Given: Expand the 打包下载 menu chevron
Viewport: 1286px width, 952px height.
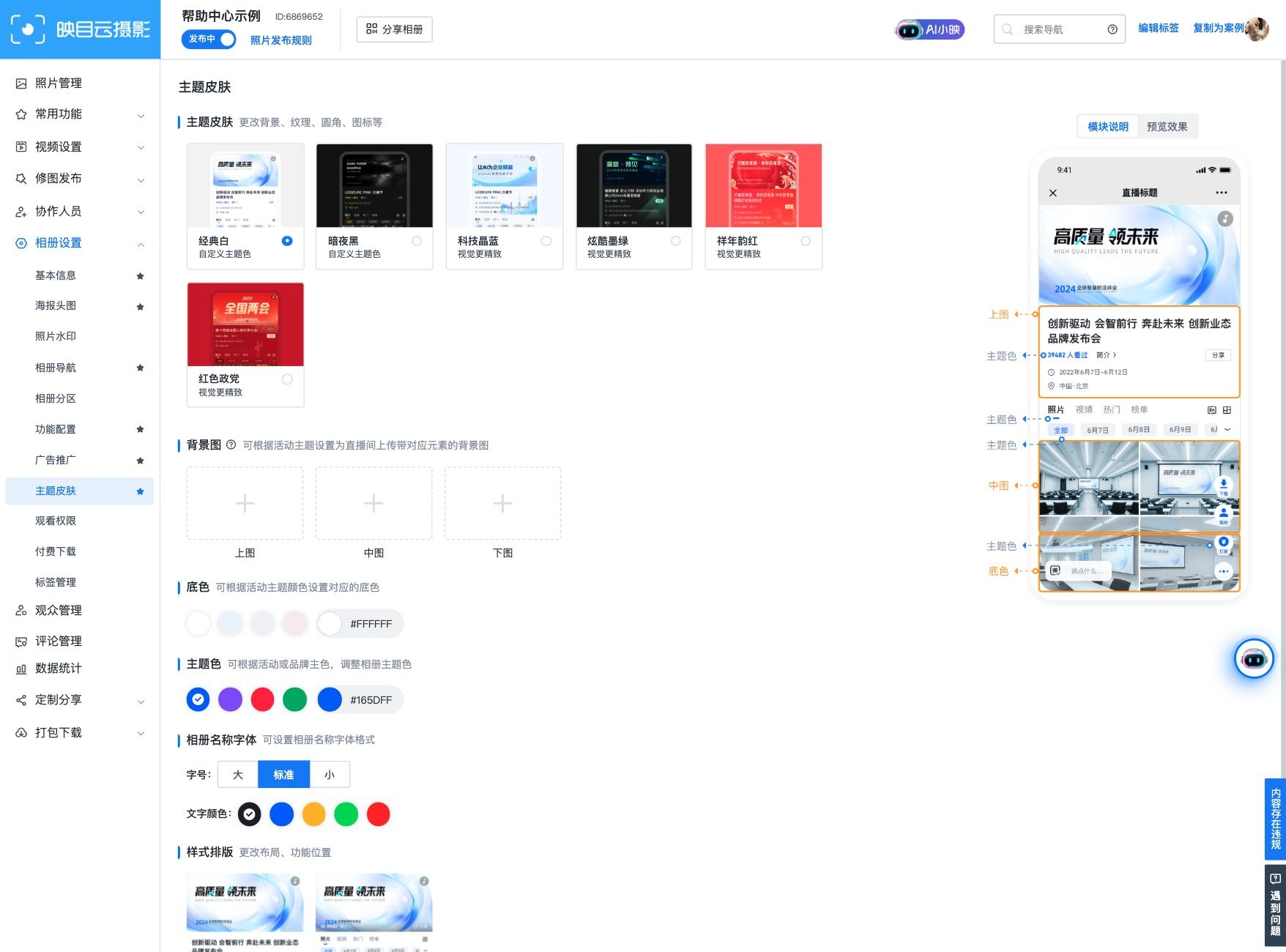Looking at the screenshot, I should pyautogui.click(x=141, y=733).
